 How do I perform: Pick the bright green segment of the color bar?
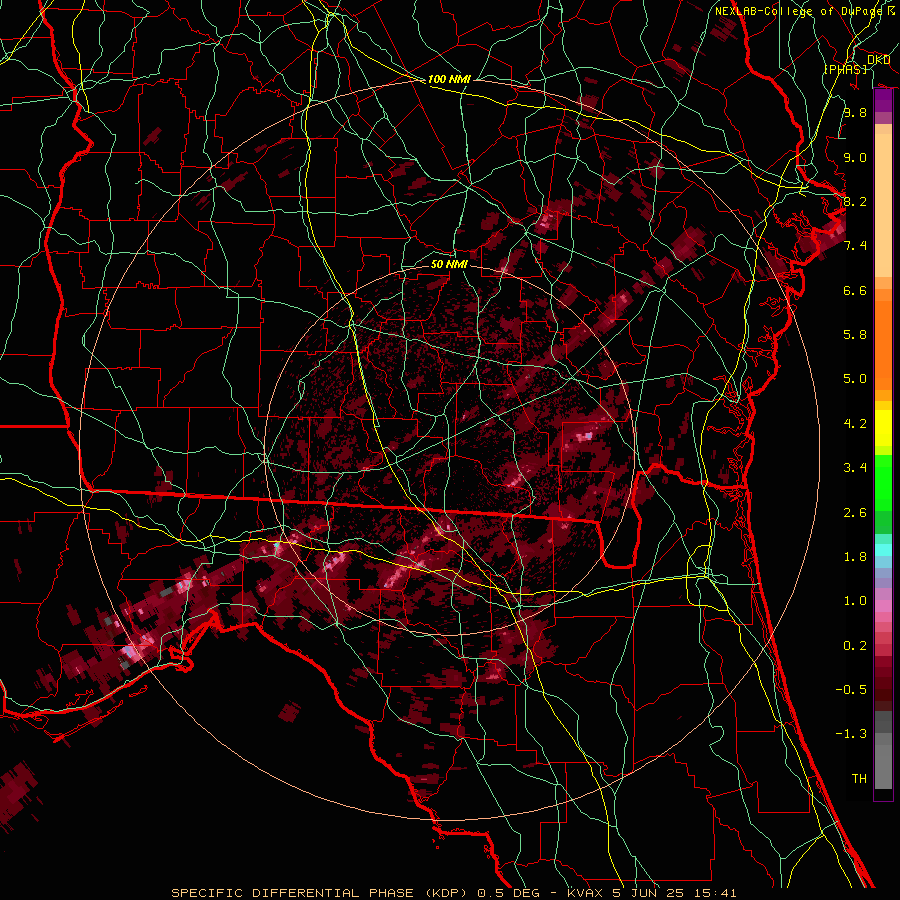click(x=883, y=484)
